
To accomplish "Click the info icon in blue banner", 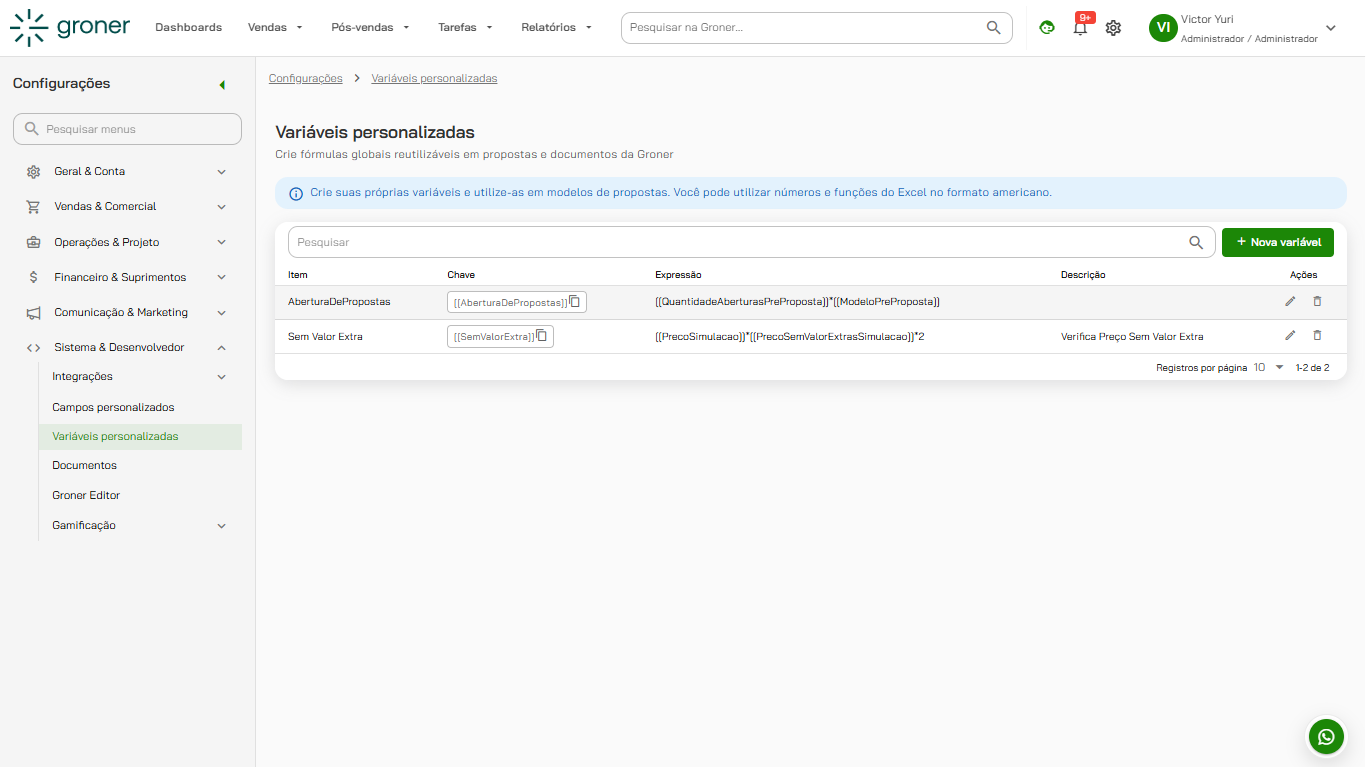I will tap(296, 193).
